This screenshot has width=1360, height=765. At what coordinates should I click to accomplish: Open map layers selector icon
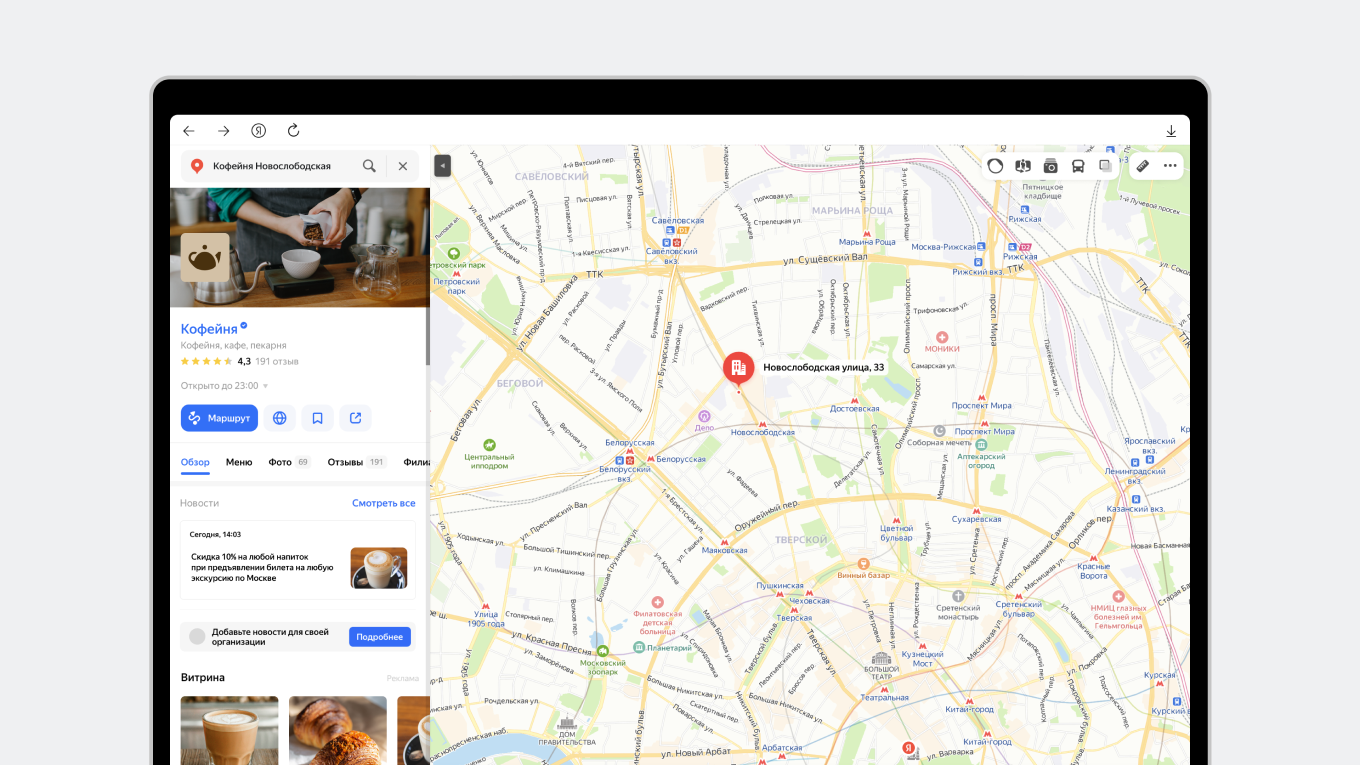1106,166
